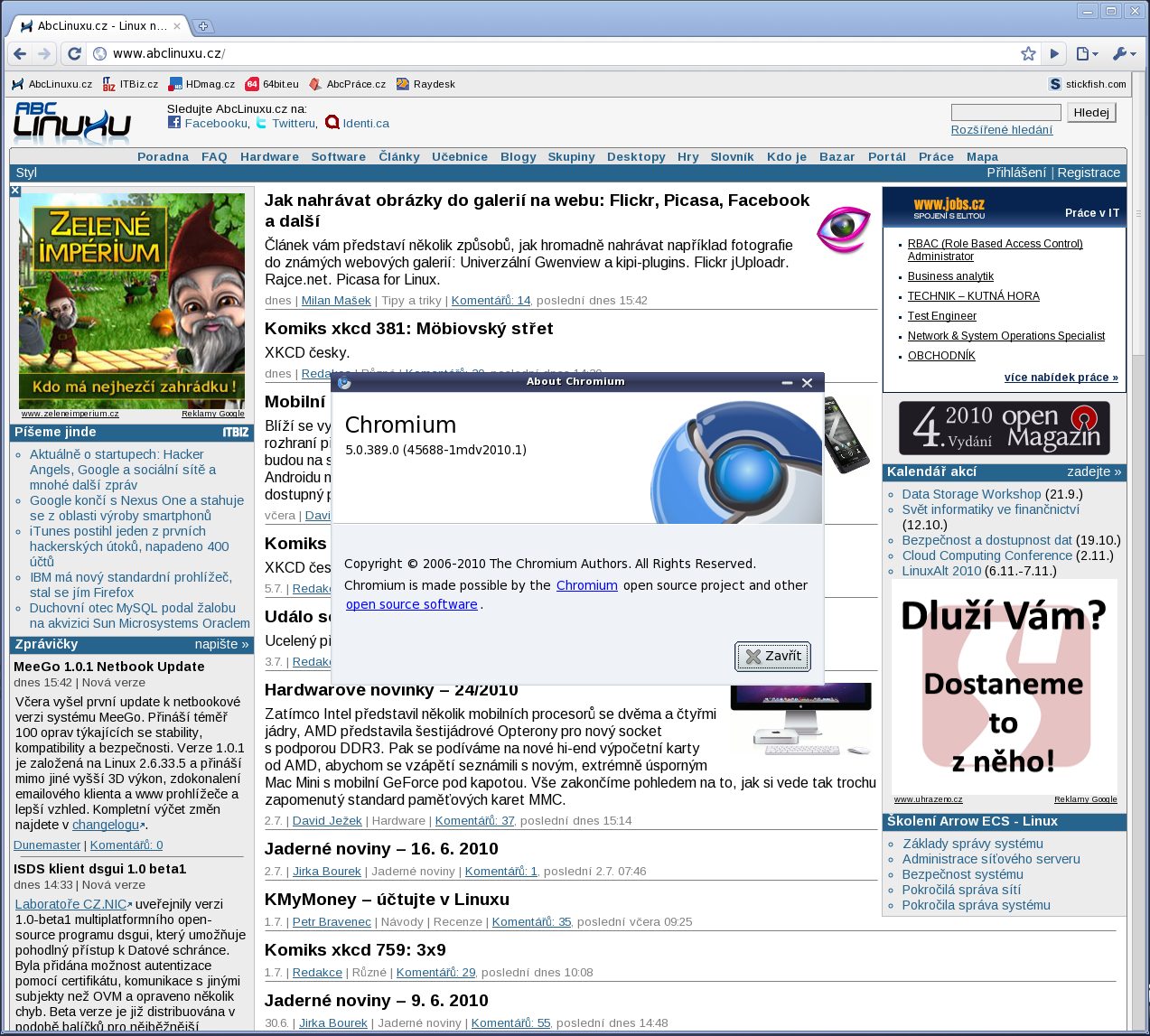1150x1036 pixels.
Task: Open the HDmag.cz bookmark
Action: pos(201,84)
